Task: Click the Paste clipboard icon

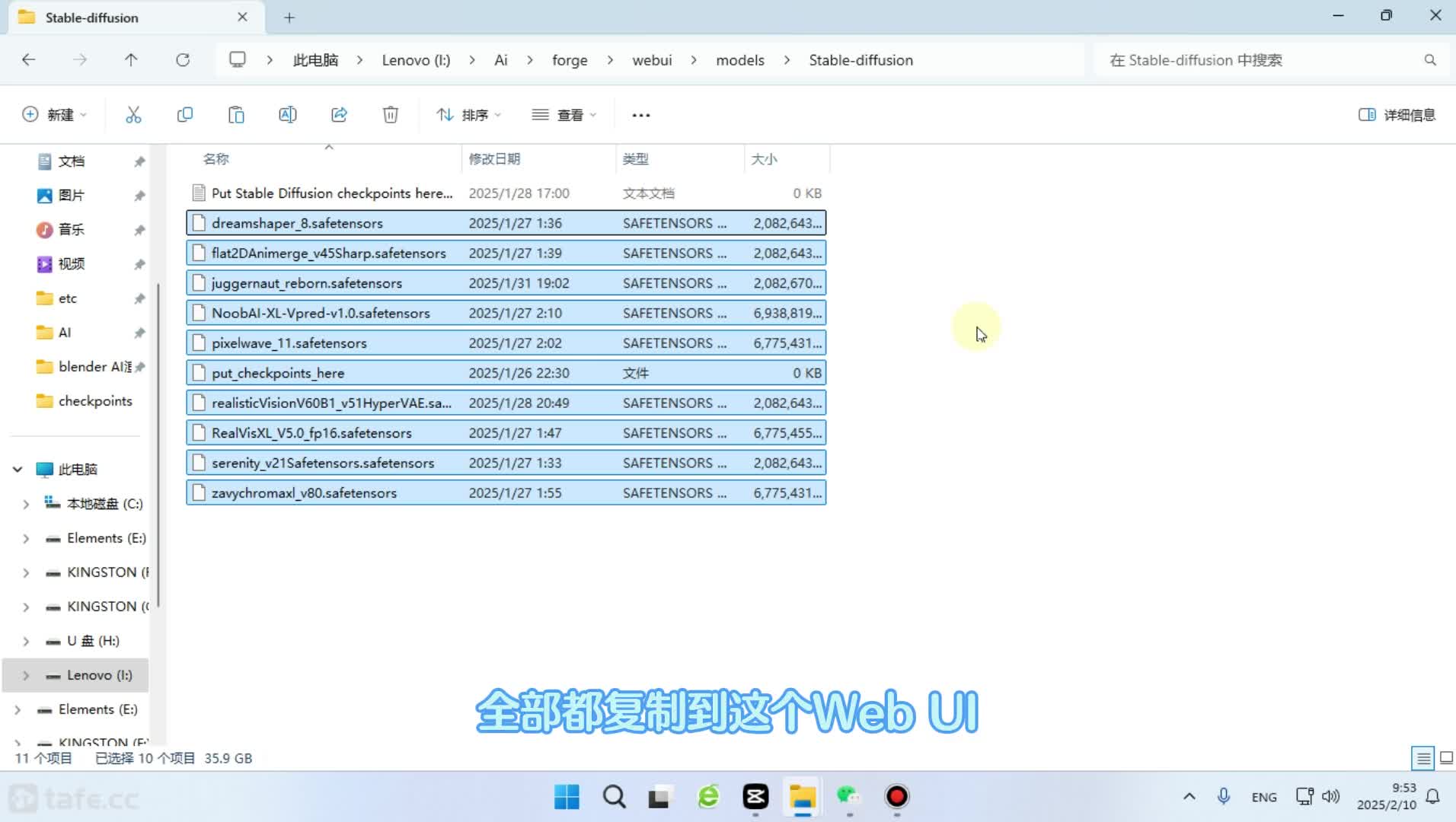Action: [236, 115]
